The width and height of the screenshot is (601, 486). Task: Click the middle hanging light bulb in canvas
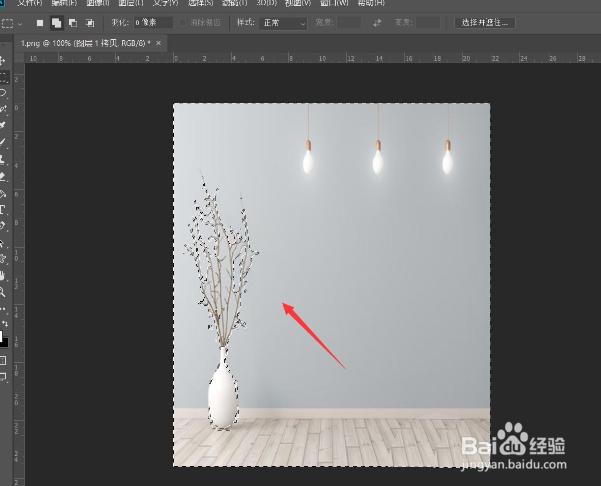tap(378, 158)
